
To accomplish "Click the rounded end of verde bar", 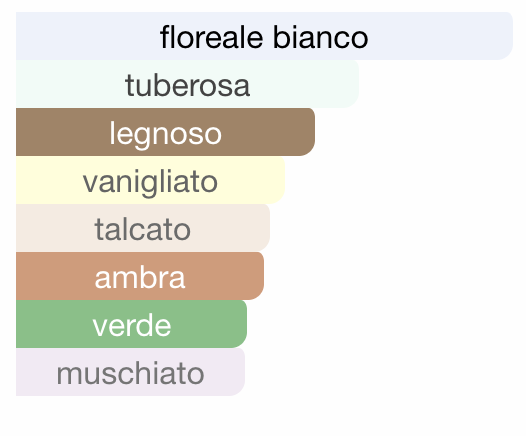I will click(x=238, y=324).
